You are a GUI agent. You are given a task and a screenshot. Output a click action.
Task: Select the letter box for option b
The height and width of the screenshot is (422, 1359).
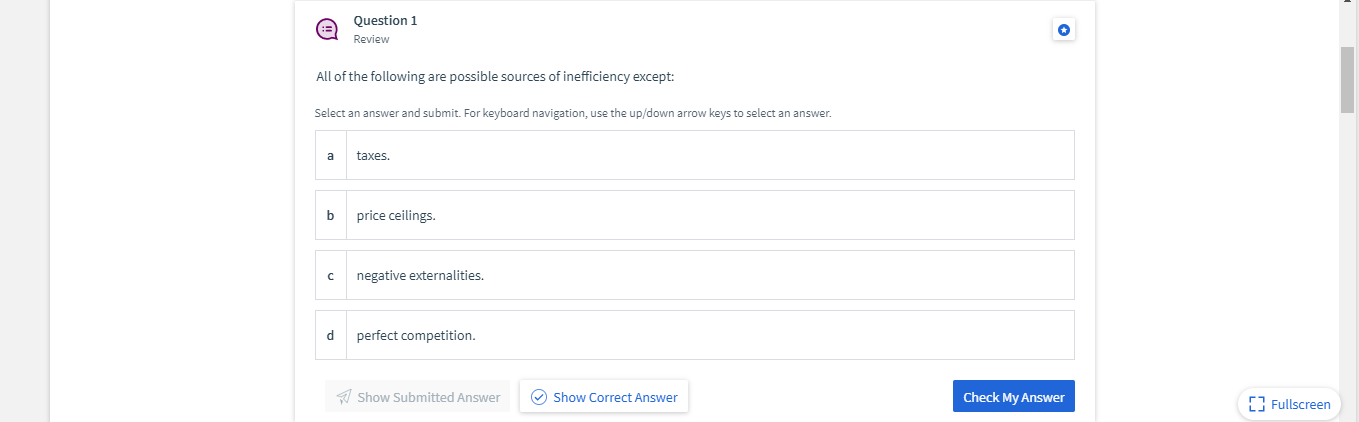click(331, 215)
